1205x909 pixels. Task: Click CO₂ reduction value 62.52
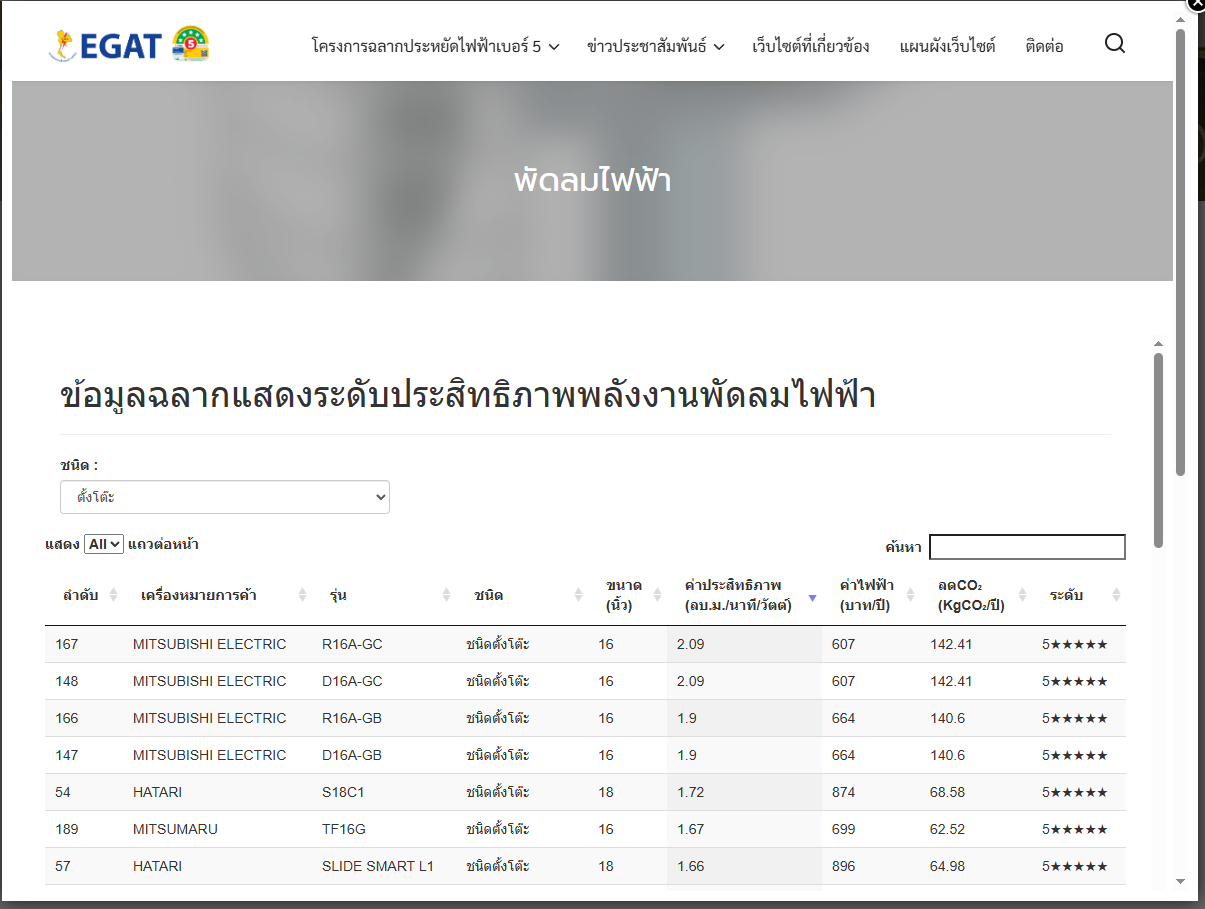point(948,829)
